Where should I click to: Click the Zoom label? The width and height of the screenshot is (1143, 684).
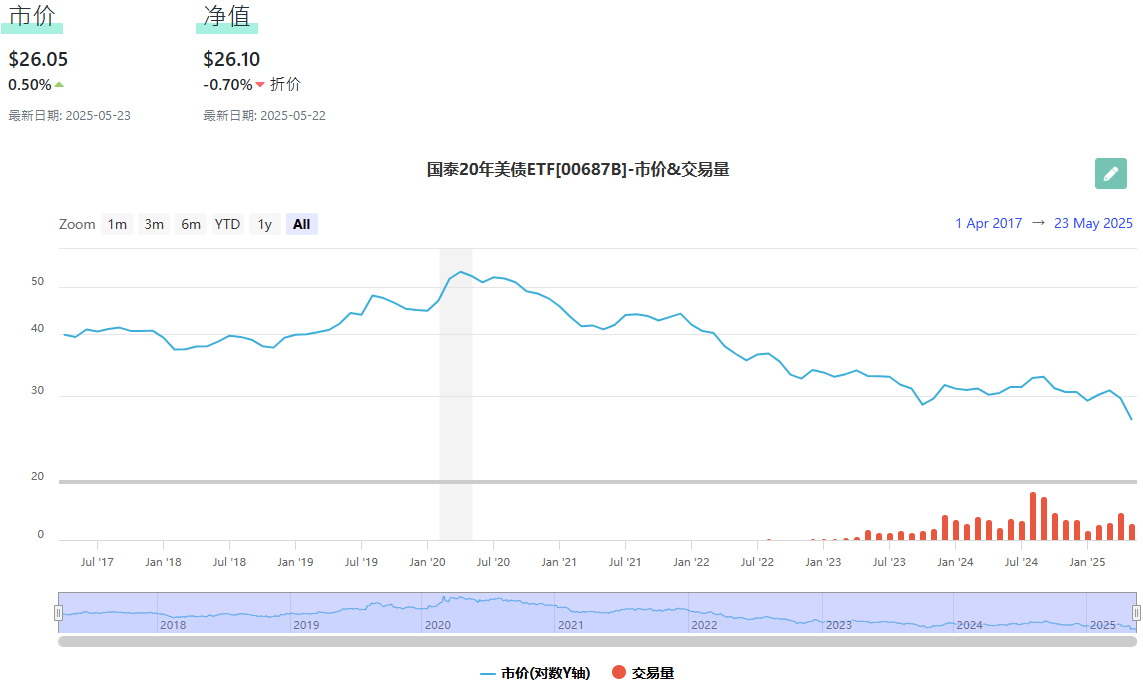tap(77, 224)
